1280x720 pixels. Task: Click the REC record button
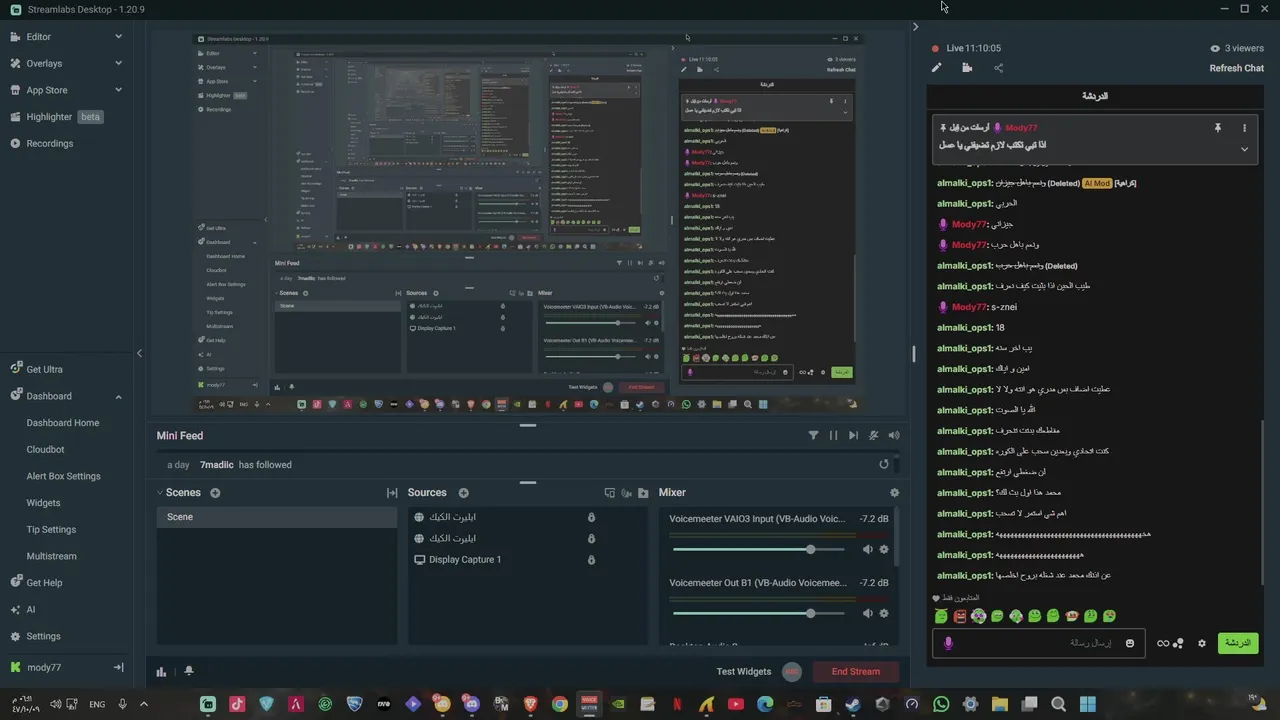(792, 671)
